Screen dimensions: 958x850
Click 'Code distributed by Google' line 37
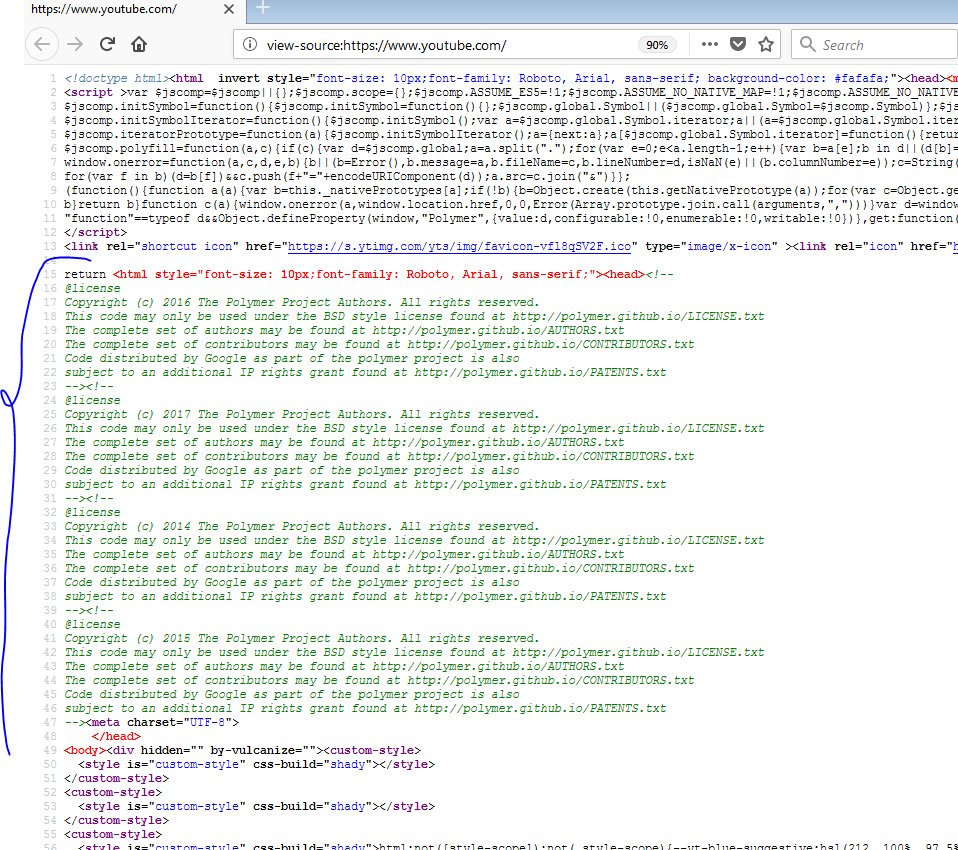tap(292, 582)
